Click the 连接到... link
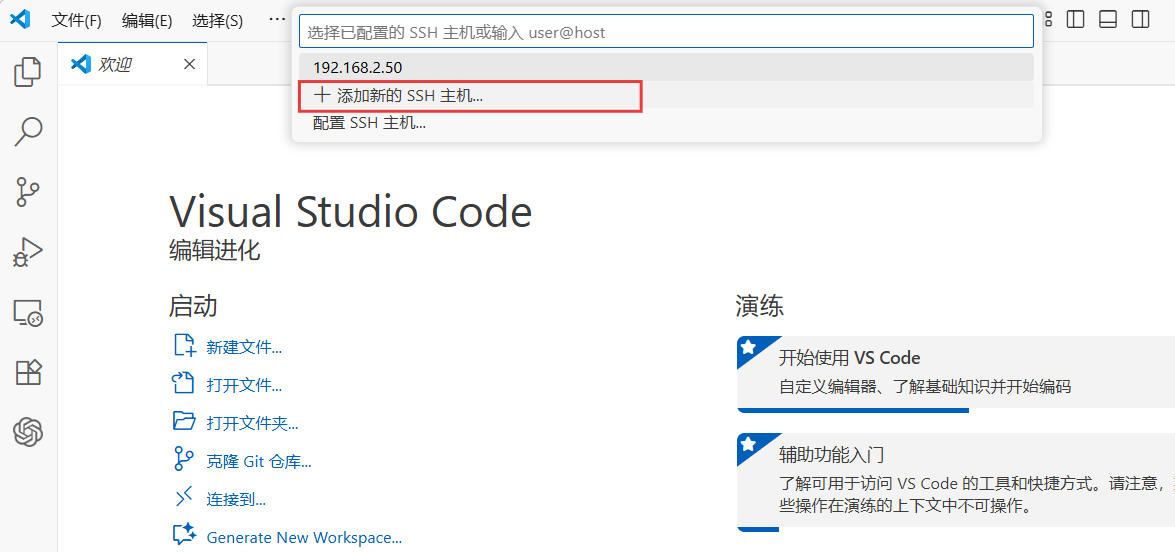Screen dimensions: 1175x552 (236, 500)
